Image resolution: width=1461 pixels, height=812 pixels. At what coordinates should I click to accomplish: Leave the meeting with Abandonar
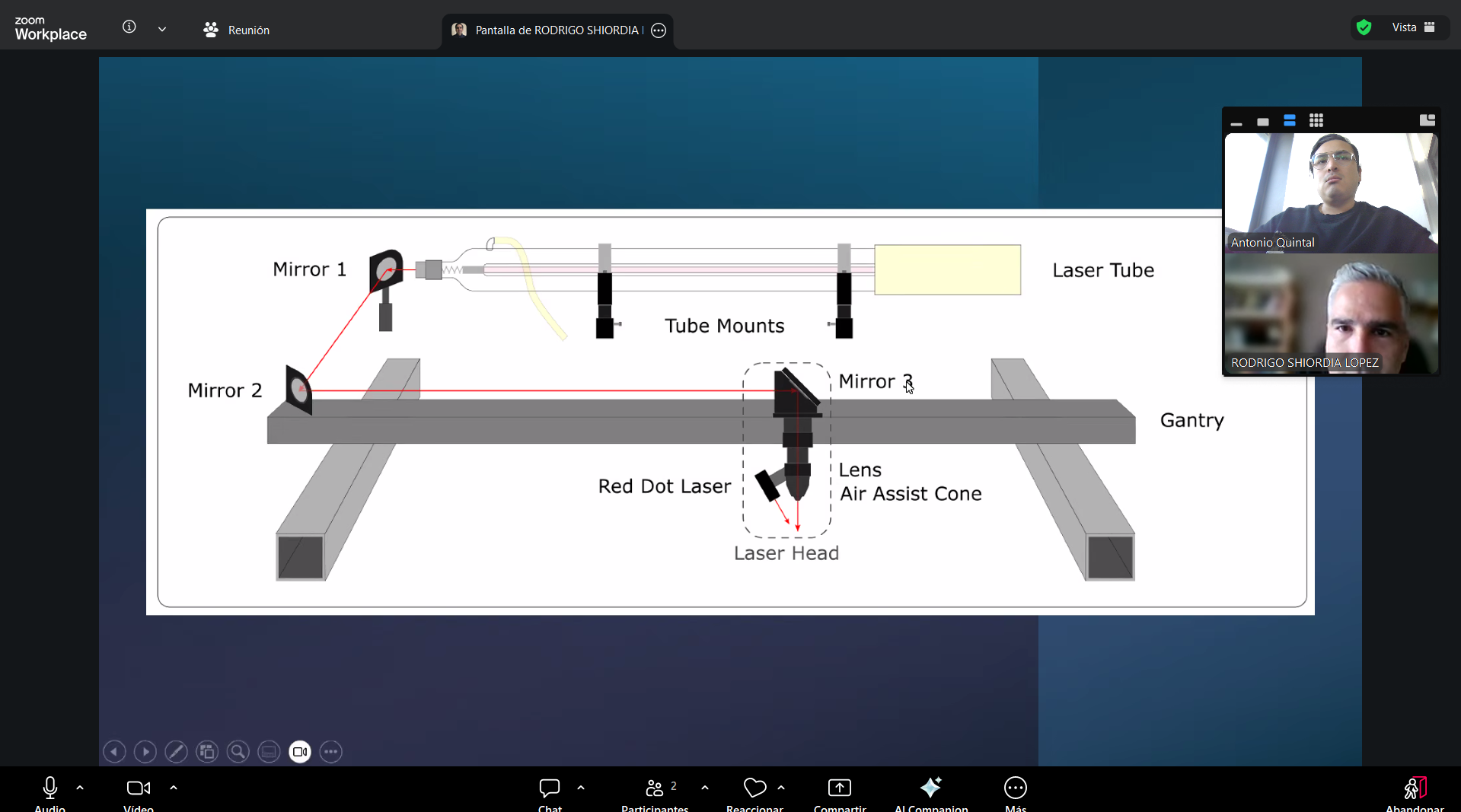(1415, 793)
